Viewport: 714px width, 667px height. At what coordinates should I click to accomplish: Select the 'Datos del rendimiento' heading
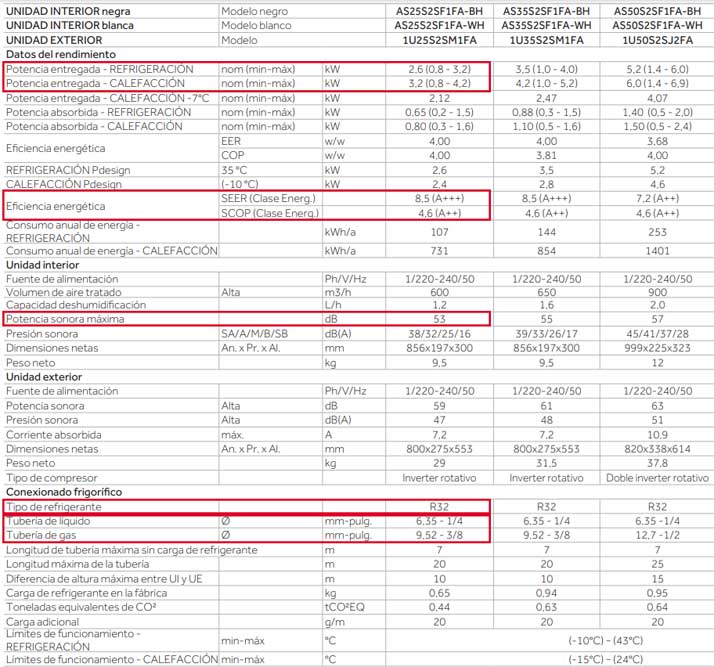61,55
